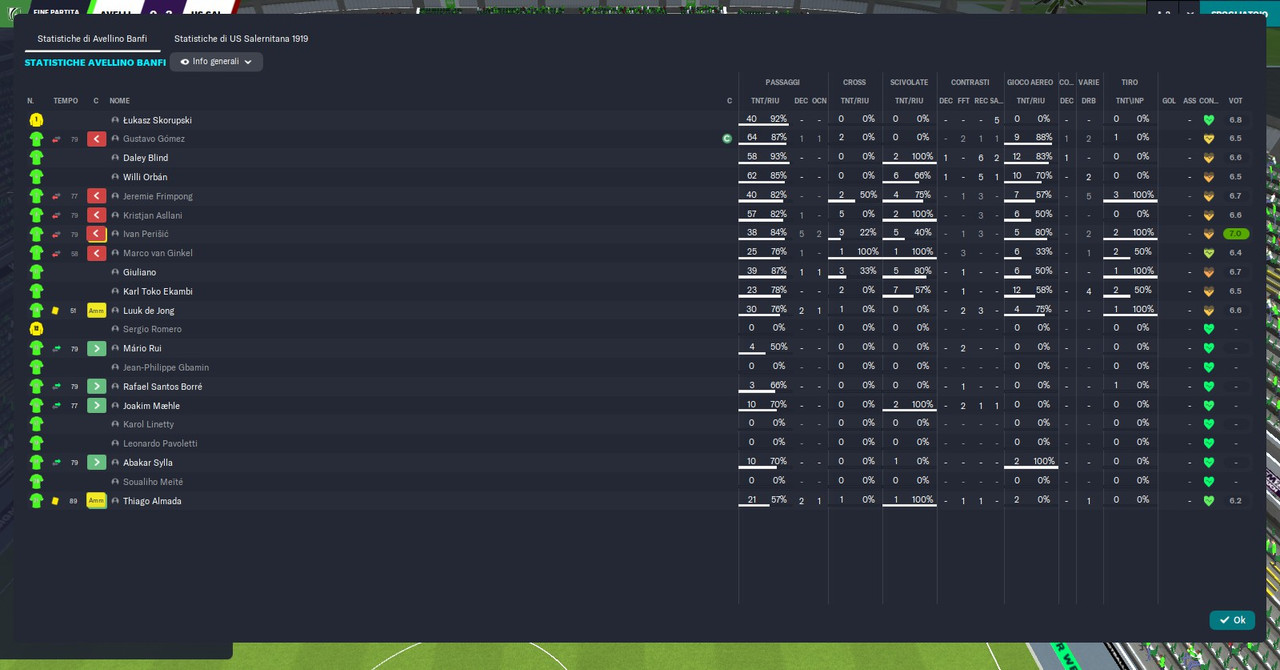Image resolution: width=1280 pixels, height=670 pixels.
Task: Click the STATISTICHE AVELLINO BANFI heading
Action: click(95, 62)
